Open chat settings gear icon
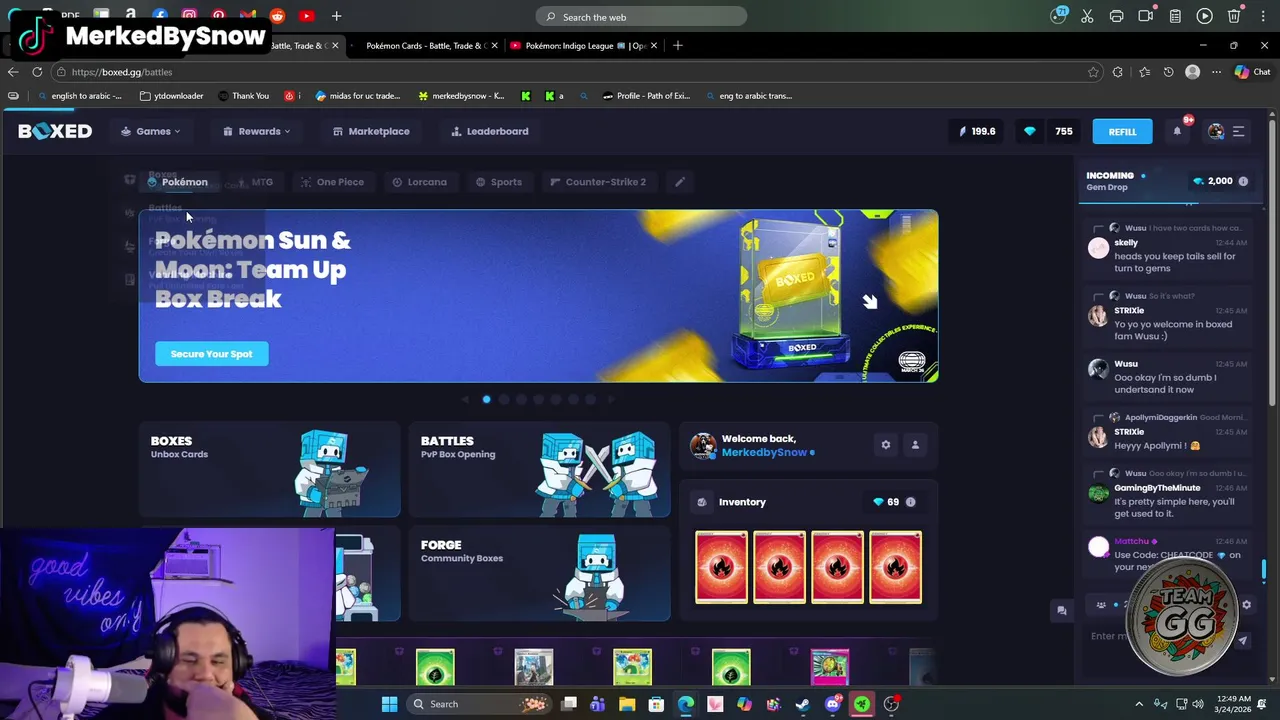This screenshot has height=720, width=1280. 1246,605
